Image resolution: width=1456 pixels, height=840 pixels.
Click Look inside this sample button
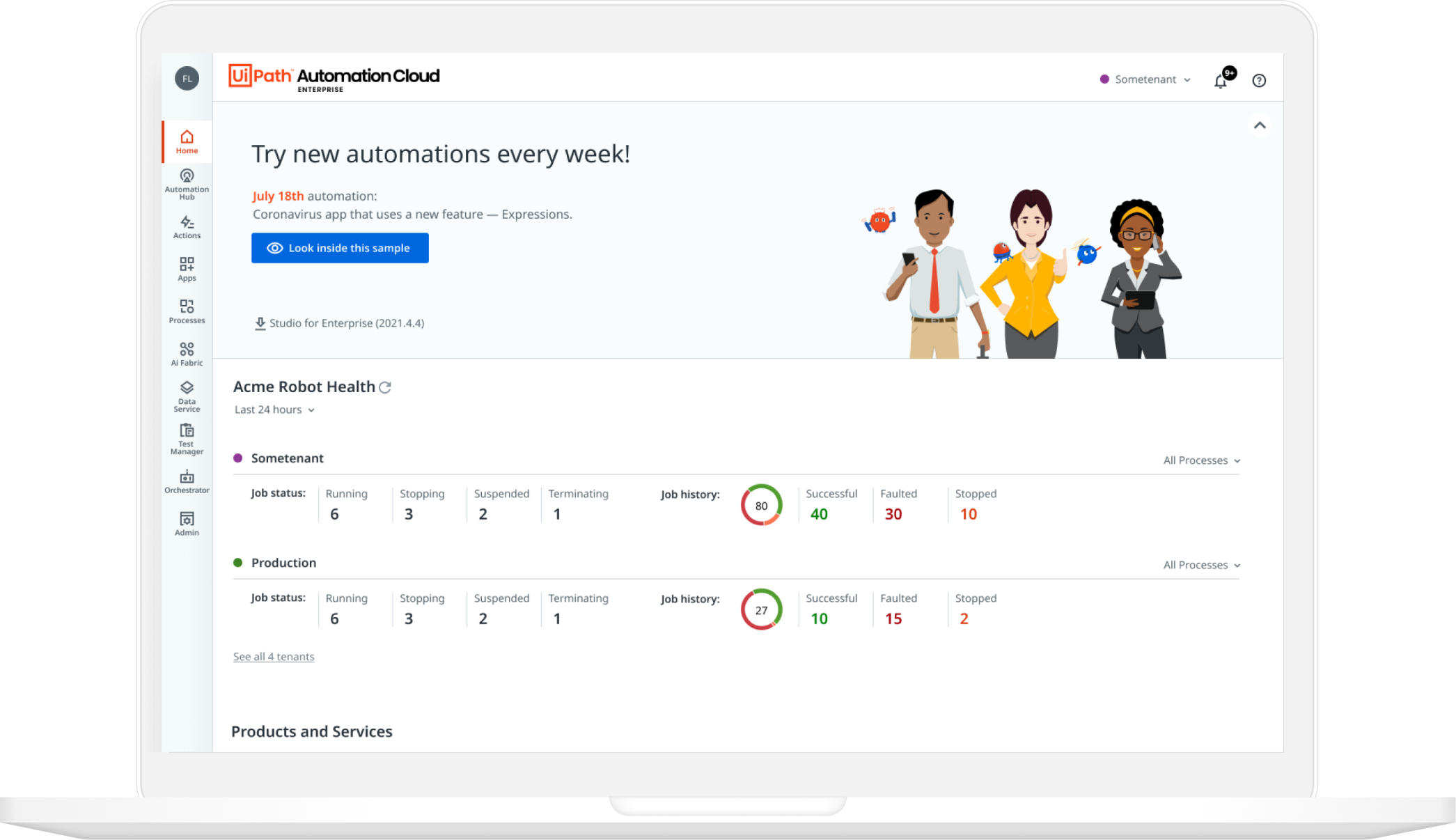pos(340,248)
